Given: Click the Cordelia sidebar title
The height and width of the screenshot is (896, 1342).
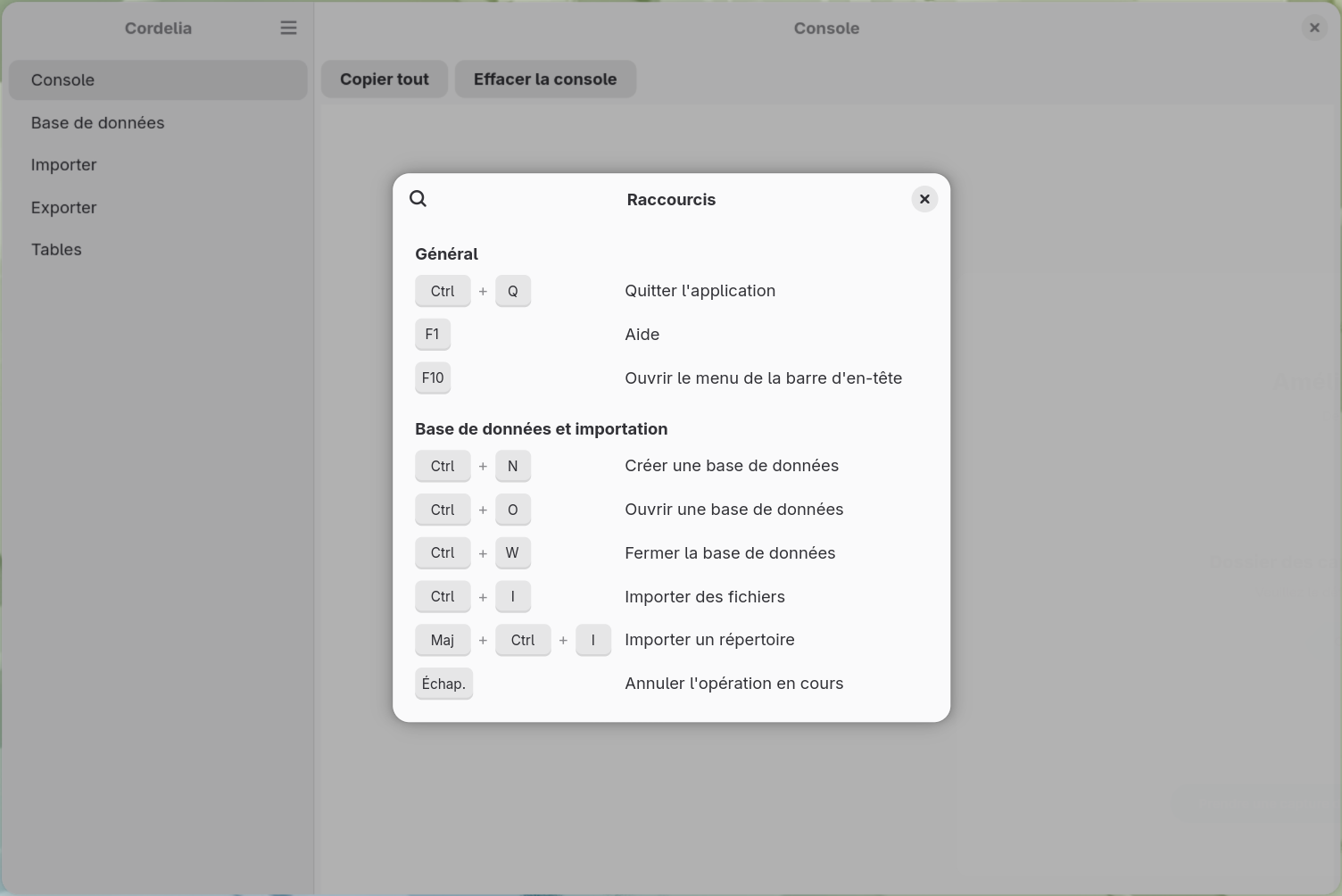Looking at the screenshot, I should (x=158, y=29).
